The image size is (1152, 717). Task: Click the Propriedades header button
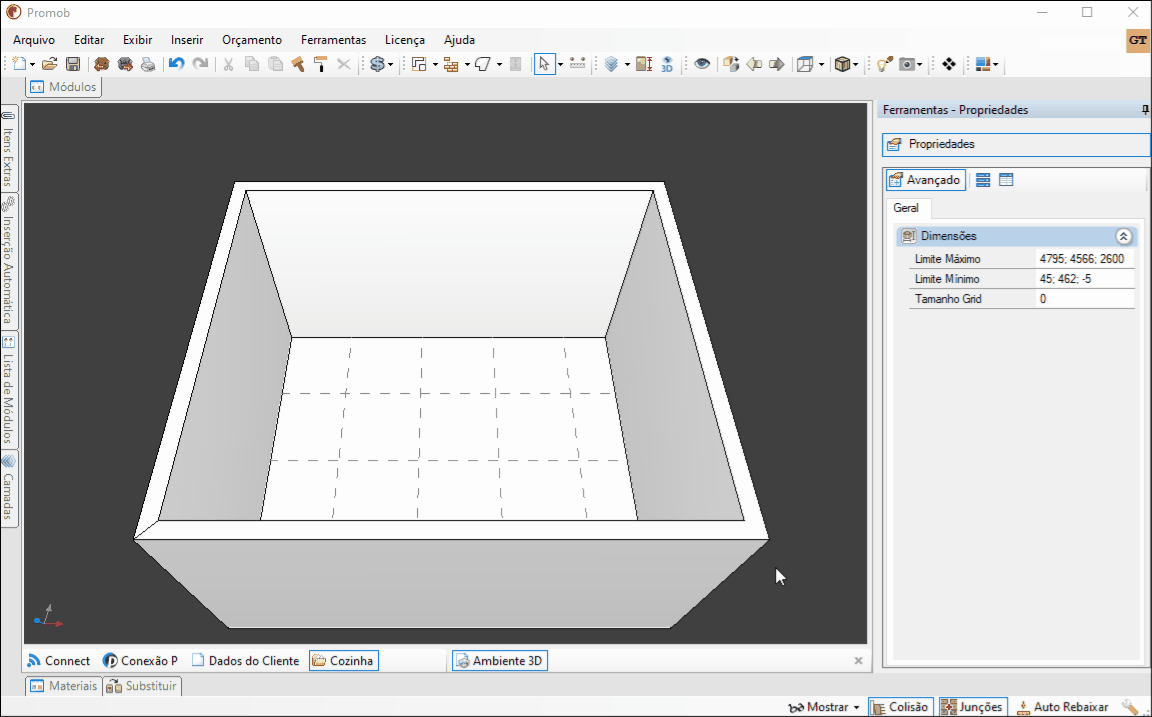point(1016,144)
